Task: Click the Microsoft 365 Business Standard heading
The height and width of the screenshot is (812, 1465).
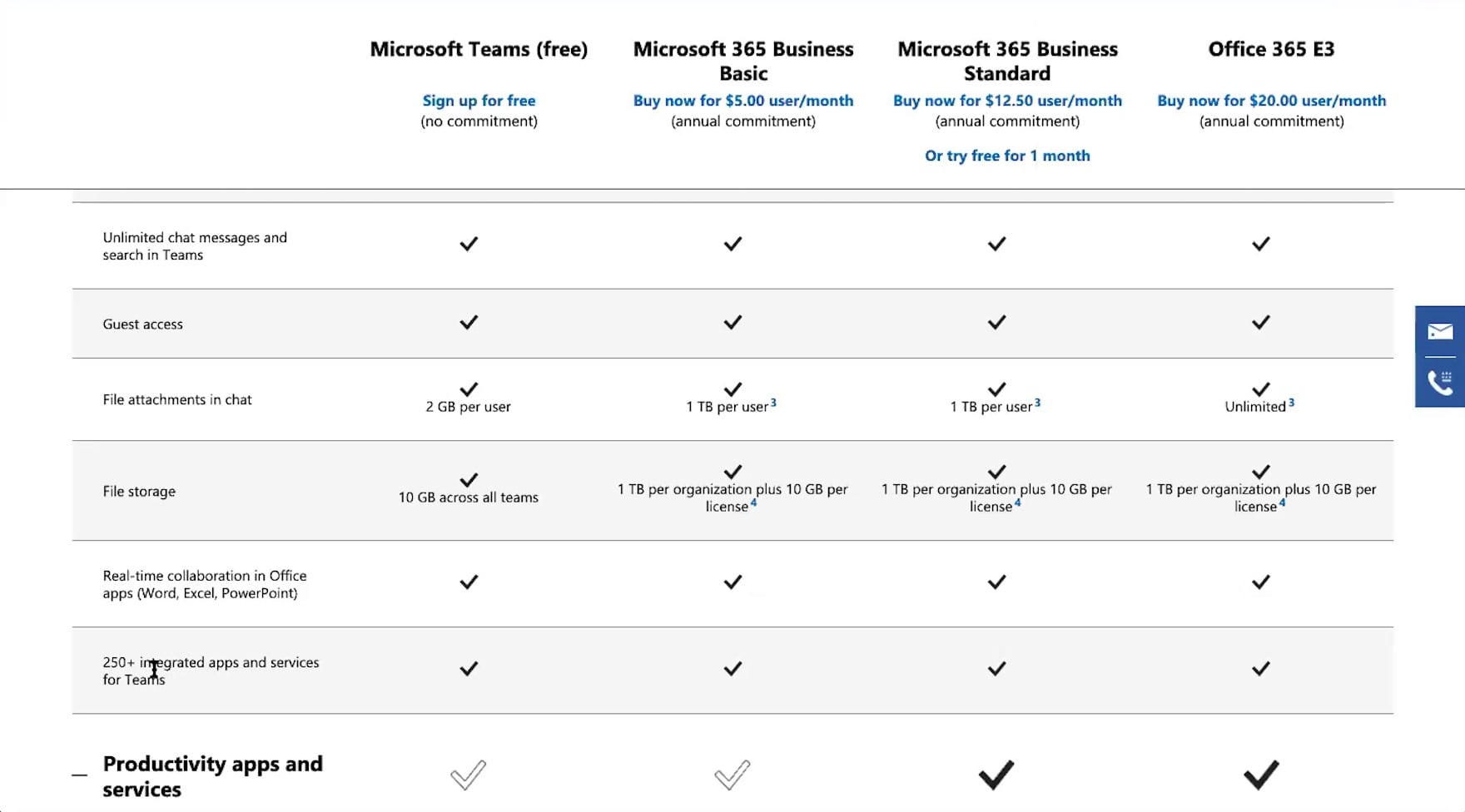Action: pos(1007,61)
